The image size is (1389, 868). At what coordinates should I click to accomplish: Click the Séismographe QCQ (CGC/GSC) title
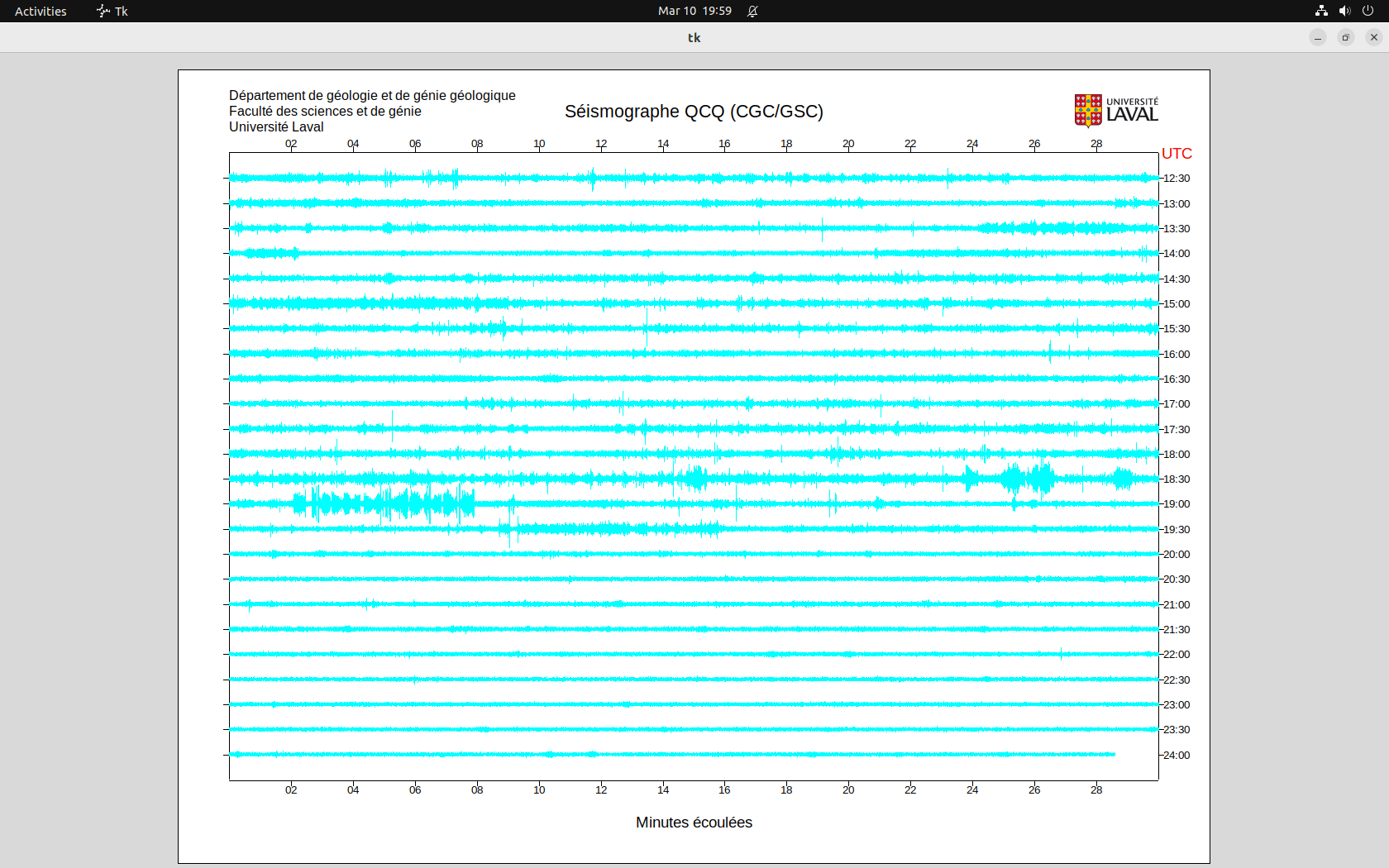click(694, 112)
